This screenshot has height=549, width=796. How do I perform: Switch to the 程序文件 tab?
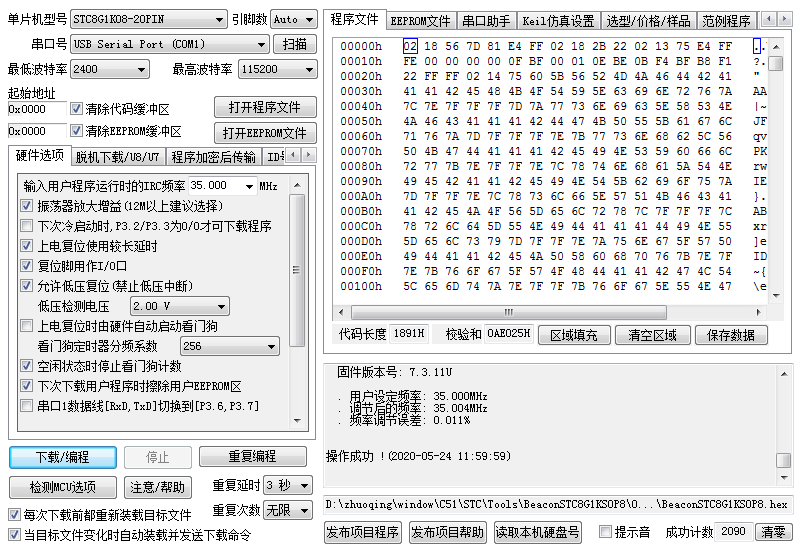coord(354,19)
